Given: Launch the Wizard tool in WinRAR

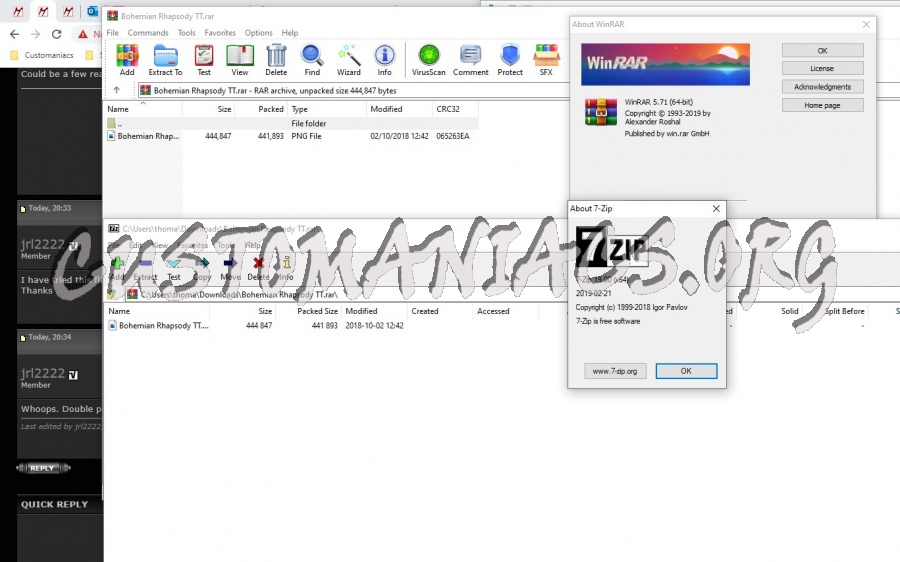Looking at the screenshot, I should point(348,60).
